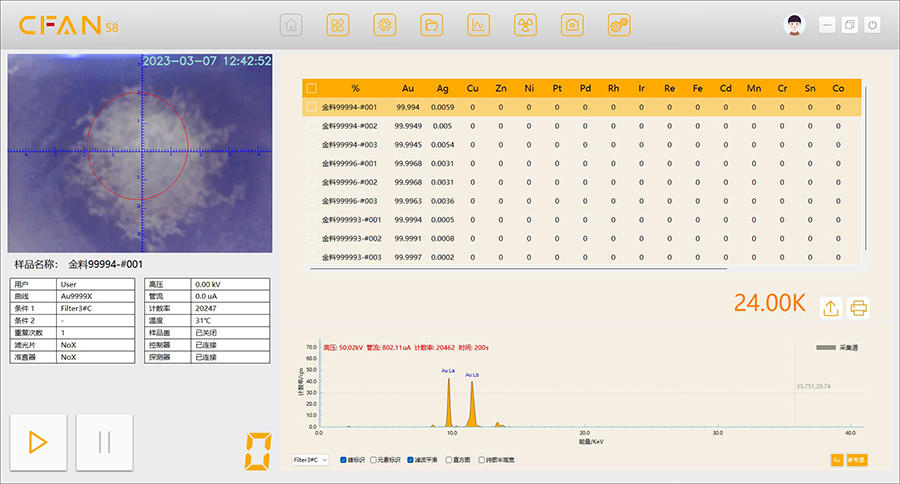The height and width of the screenshot is (484, 900).
Task: Click the 20247 count rate value
Action: [230, 308]
